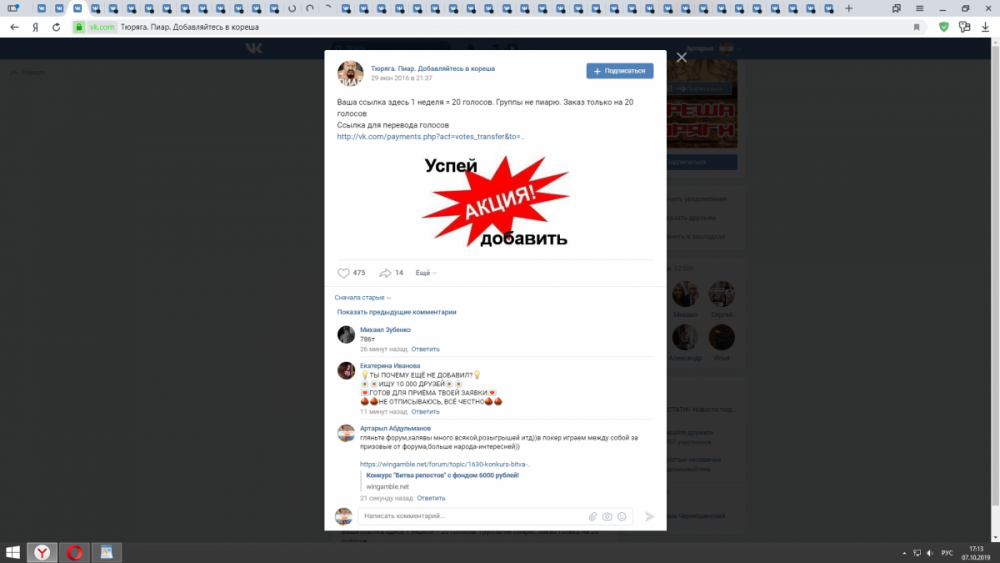Open the taskbar clock and date

[x=976, y=553]
